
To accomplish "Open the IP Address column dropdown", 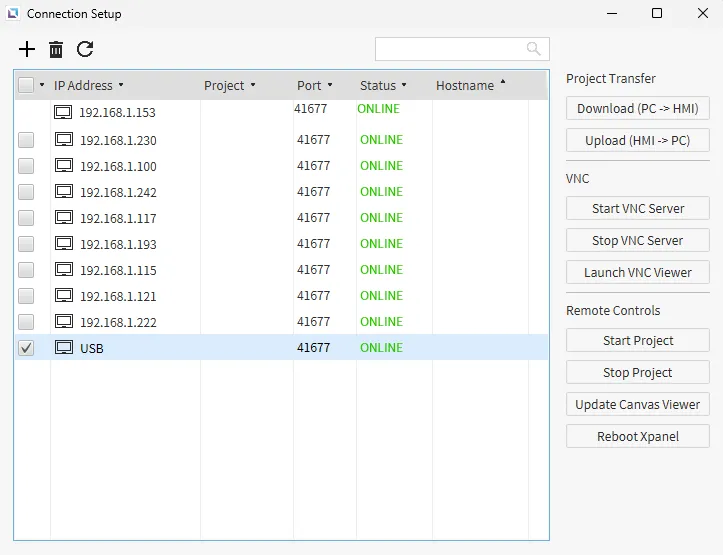I will [121, 85].
